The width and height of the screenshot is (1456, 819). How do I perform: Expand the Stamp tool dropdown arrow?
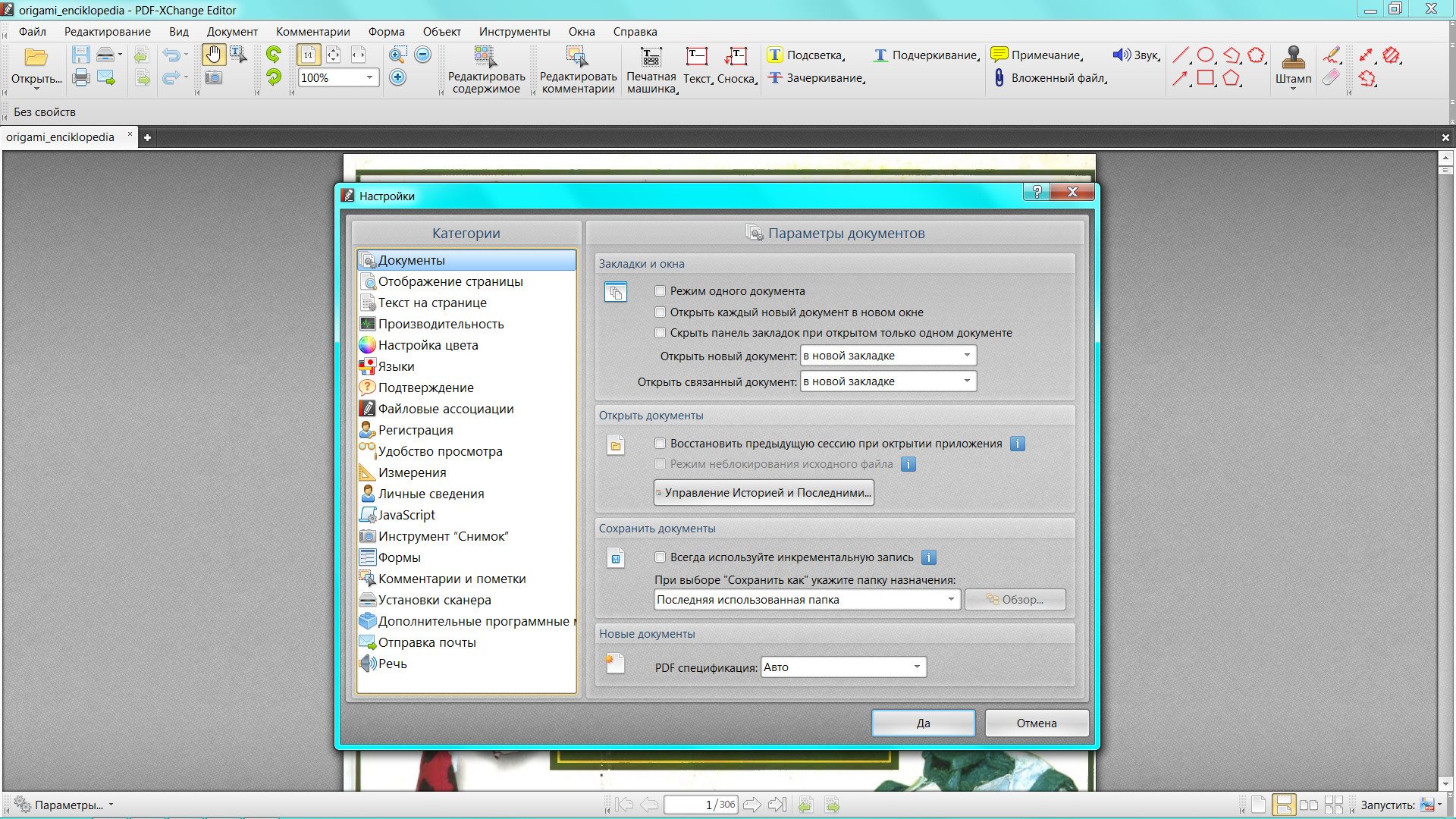coord(1293,89)
